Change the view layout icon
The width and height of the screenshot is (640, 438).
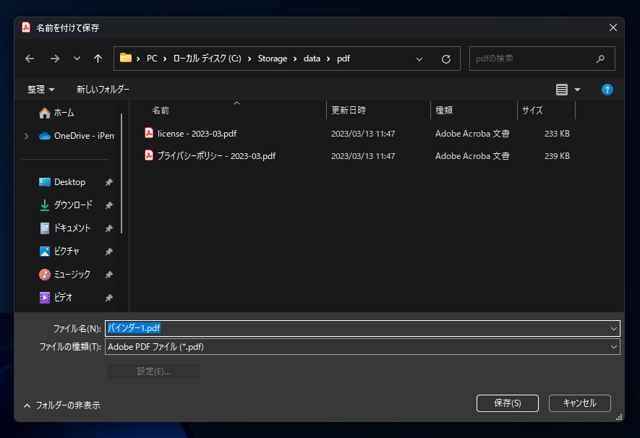coord(562,89)
